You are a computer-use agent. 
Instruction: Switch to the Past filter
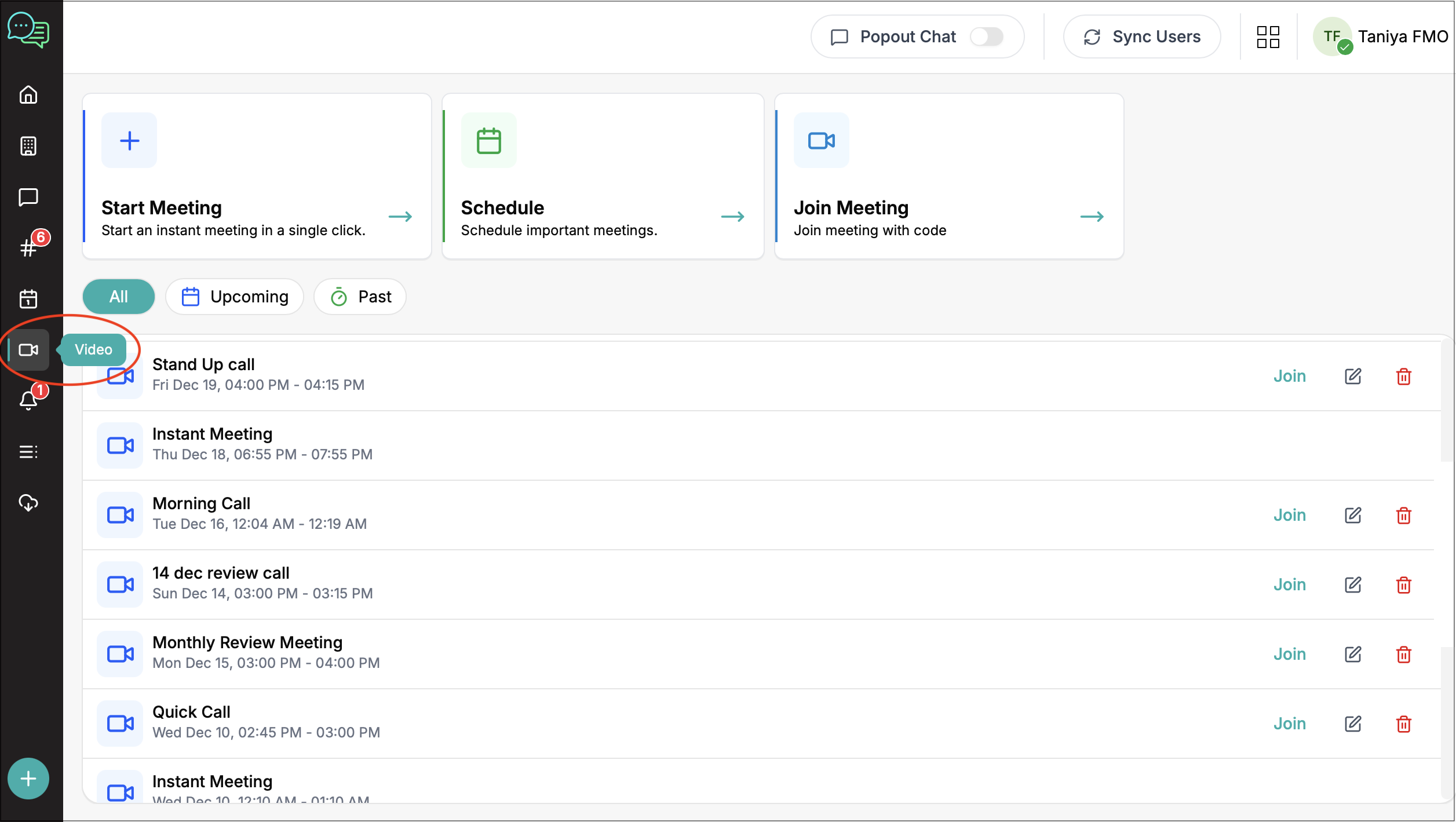[x=360, y=296]
